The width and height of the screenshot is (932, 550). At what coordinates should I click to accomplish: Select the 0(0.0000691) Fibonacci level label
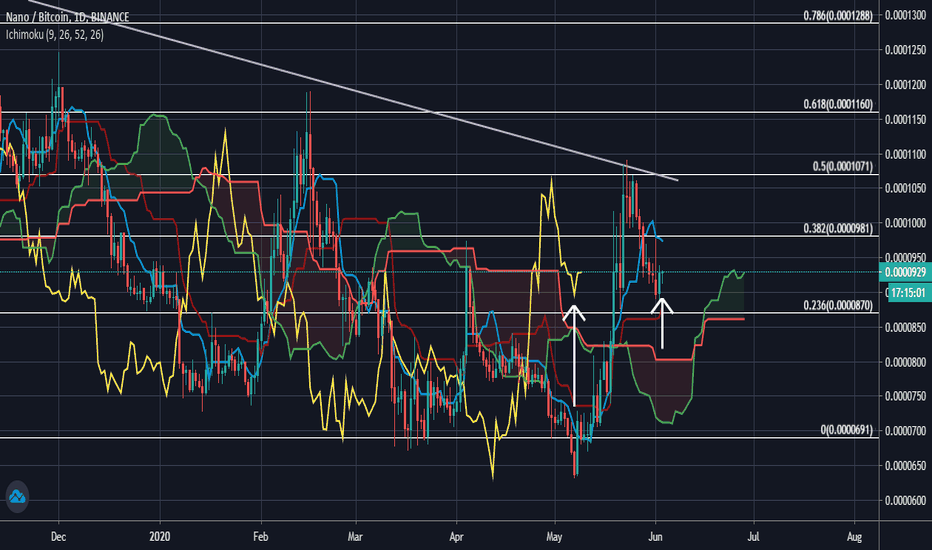pyautogui.click(x=846, y=429)
